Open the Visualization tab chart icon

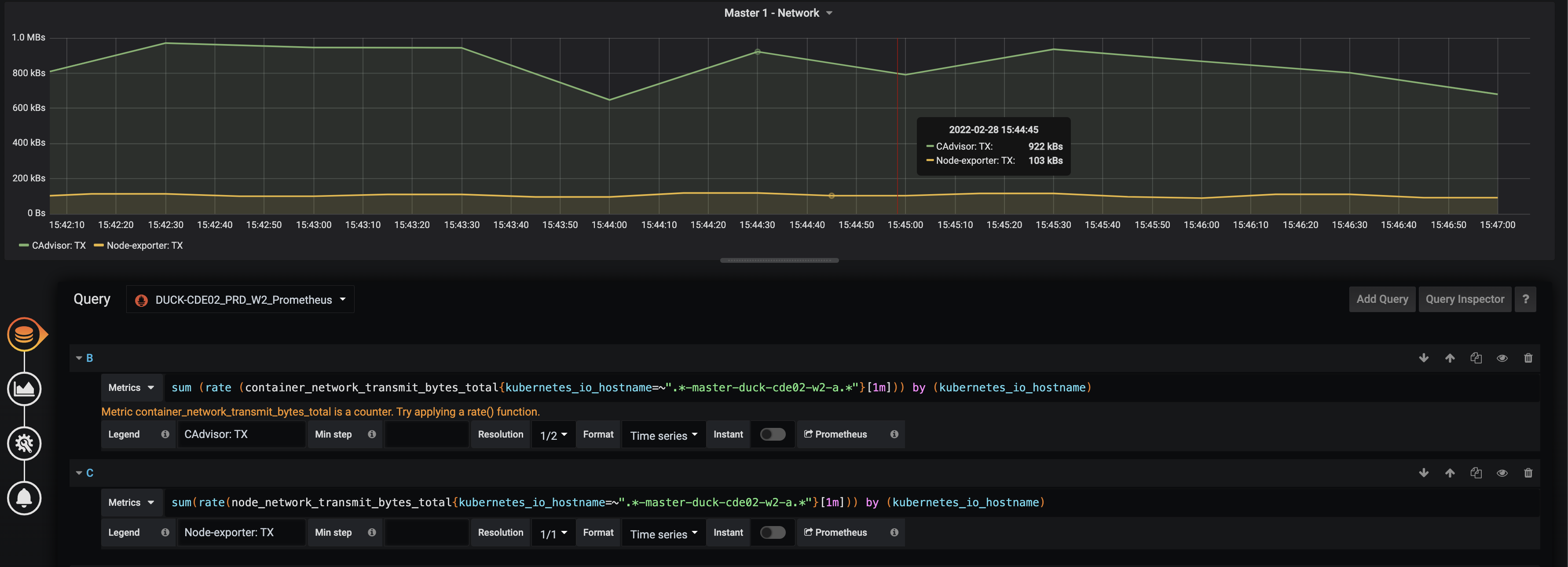[x=24, y=389]
